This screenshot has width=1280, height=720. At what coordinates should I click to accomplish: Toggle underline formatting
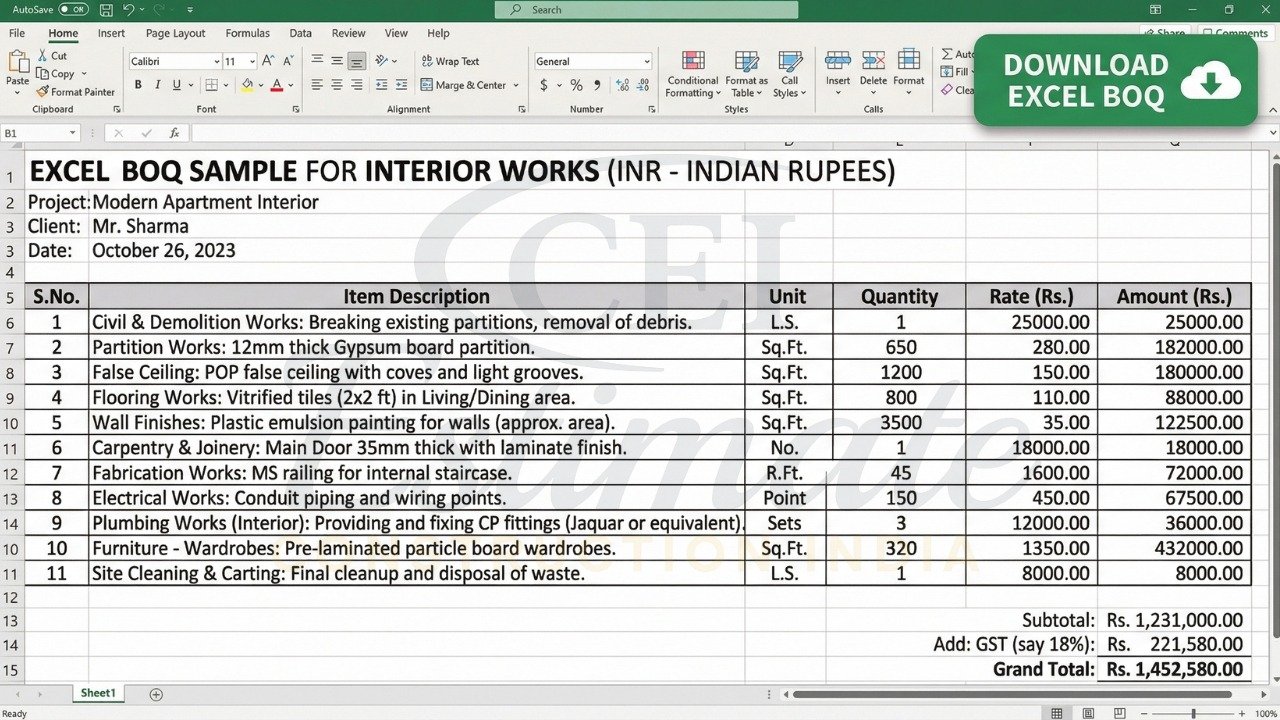pyautogui.click(x=176, y=85)
